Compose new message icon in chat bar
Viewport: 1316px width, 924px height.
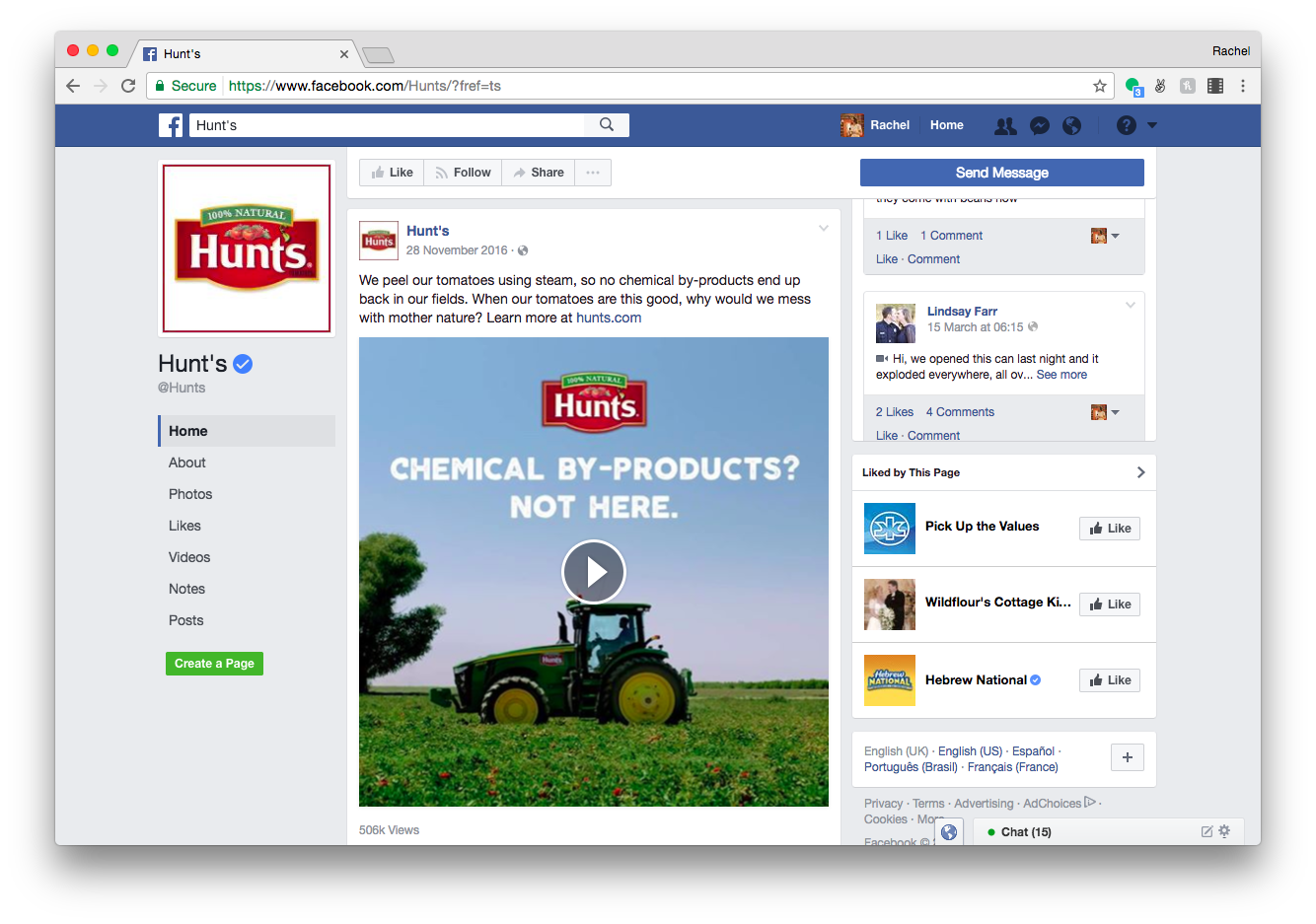(1206, 831)
